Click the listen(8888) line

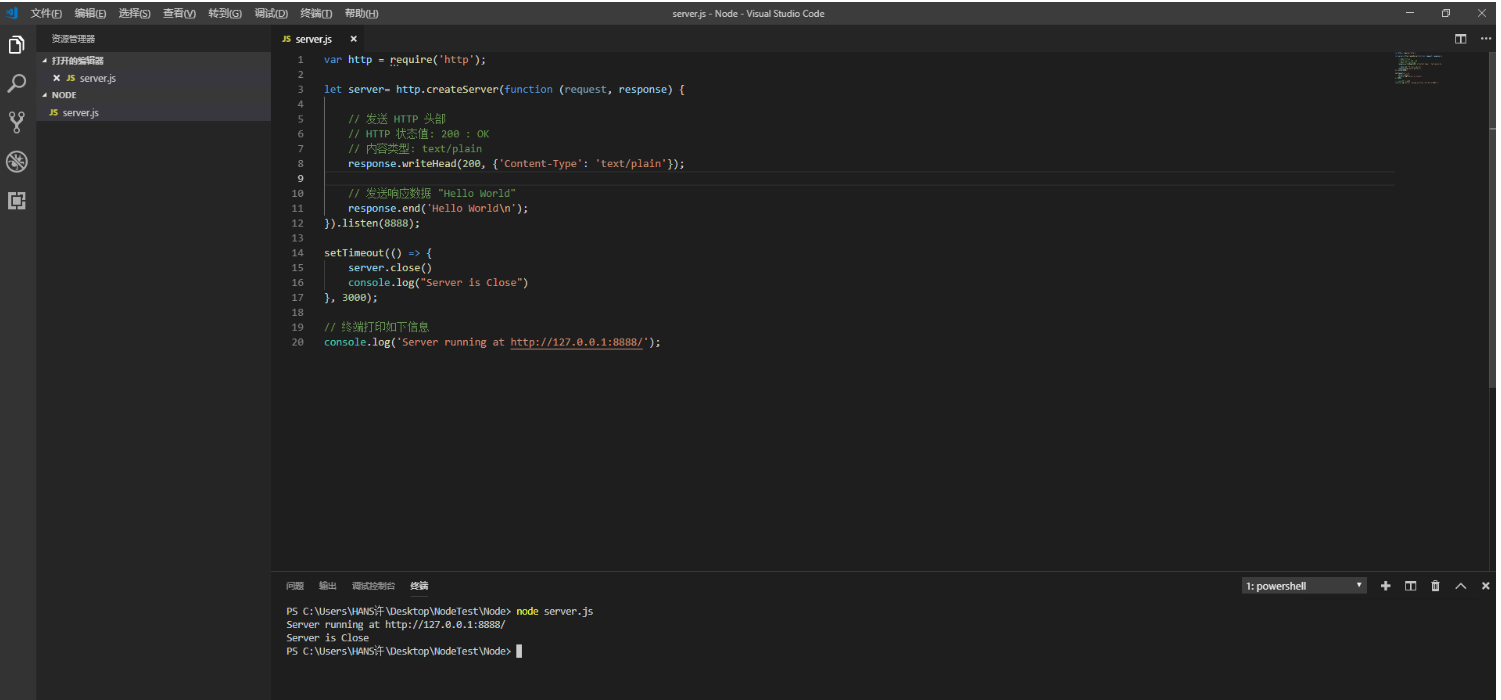[372, 223]
